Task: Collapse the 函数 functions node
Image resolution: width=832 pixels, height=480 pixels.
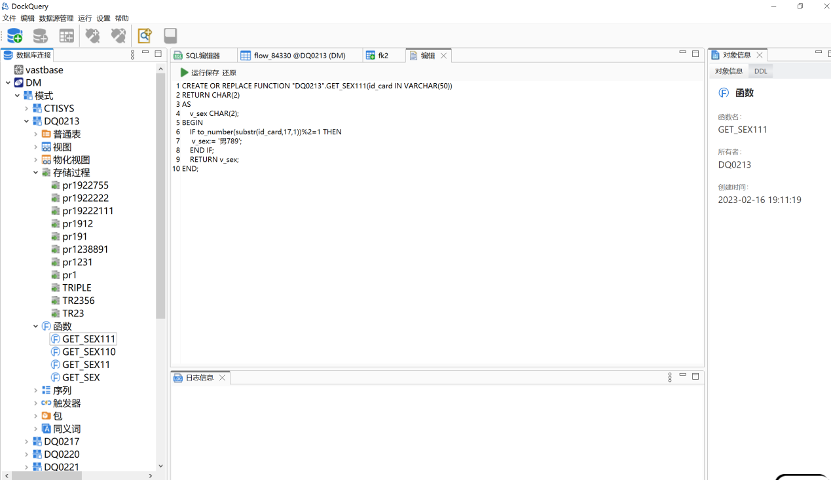Action: click(x=36, y=326)
